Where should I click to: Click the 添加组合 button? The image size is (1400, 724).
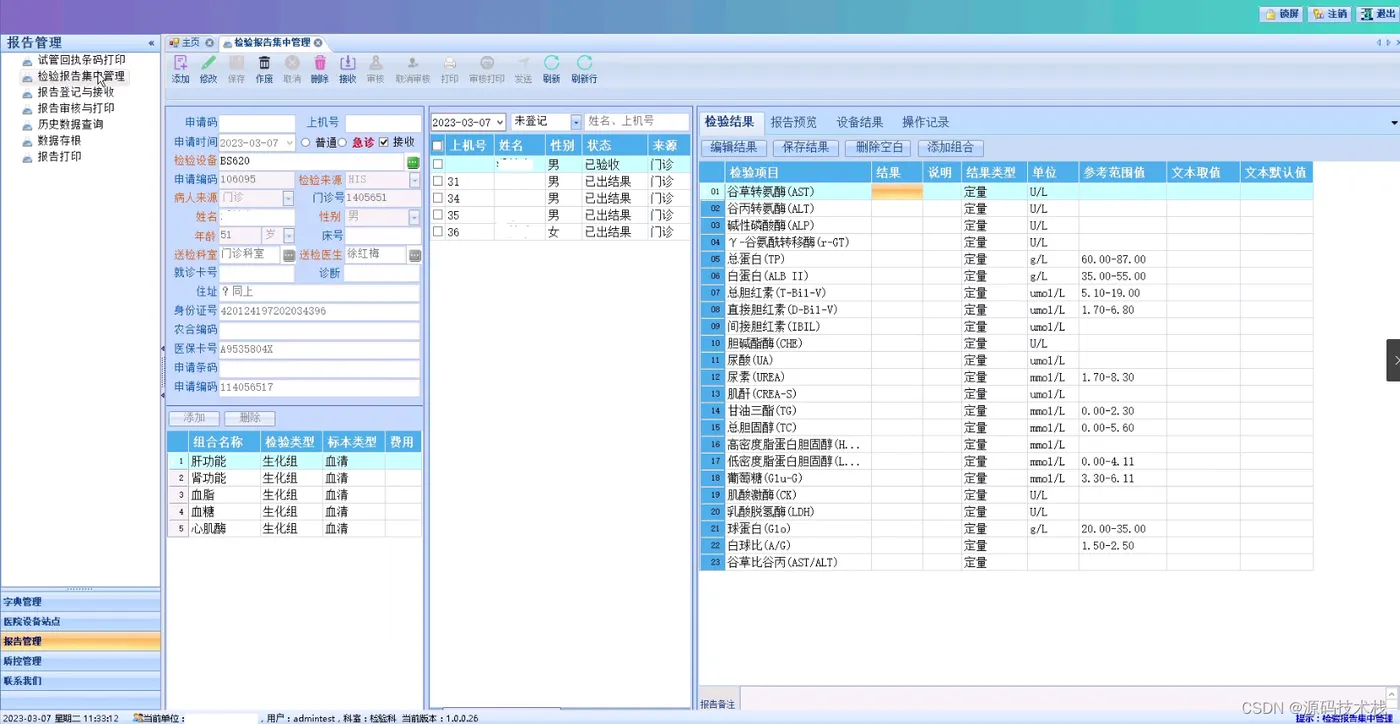[x=950, y=148]
